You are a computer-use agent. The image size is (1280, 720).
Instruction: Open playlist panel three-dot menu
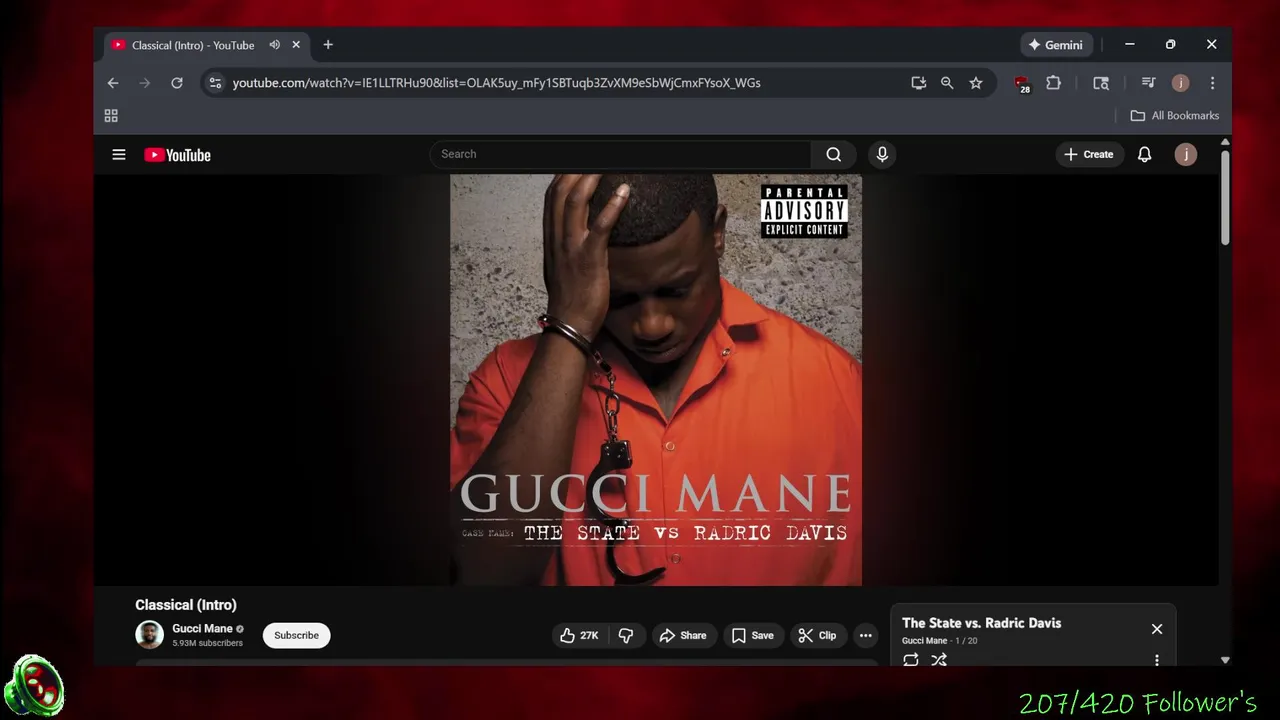click(1157, 660)
